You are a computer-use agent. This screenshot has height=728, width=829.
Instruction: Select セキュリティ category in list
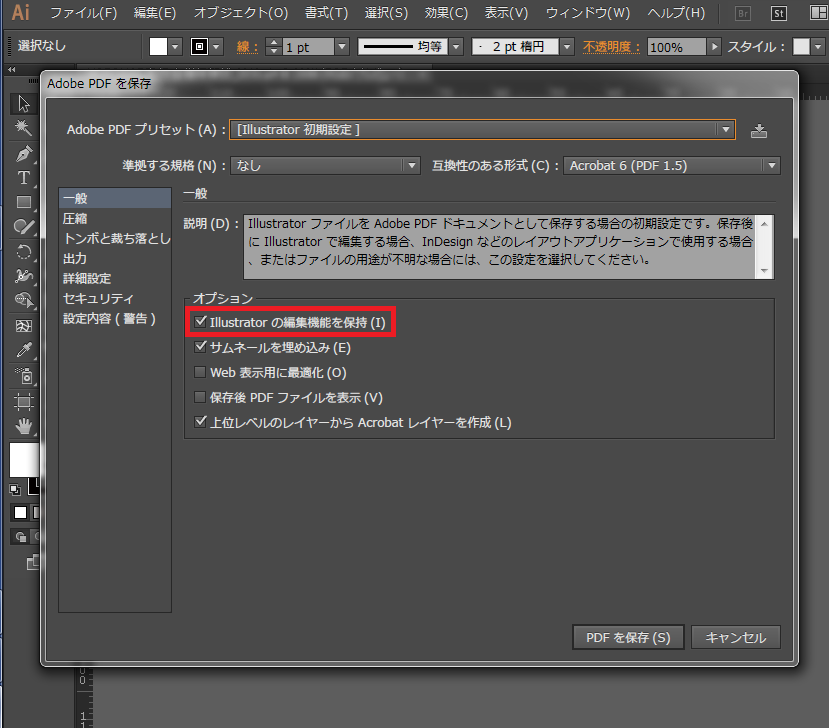pyautogui.click(x=115, y=299)
